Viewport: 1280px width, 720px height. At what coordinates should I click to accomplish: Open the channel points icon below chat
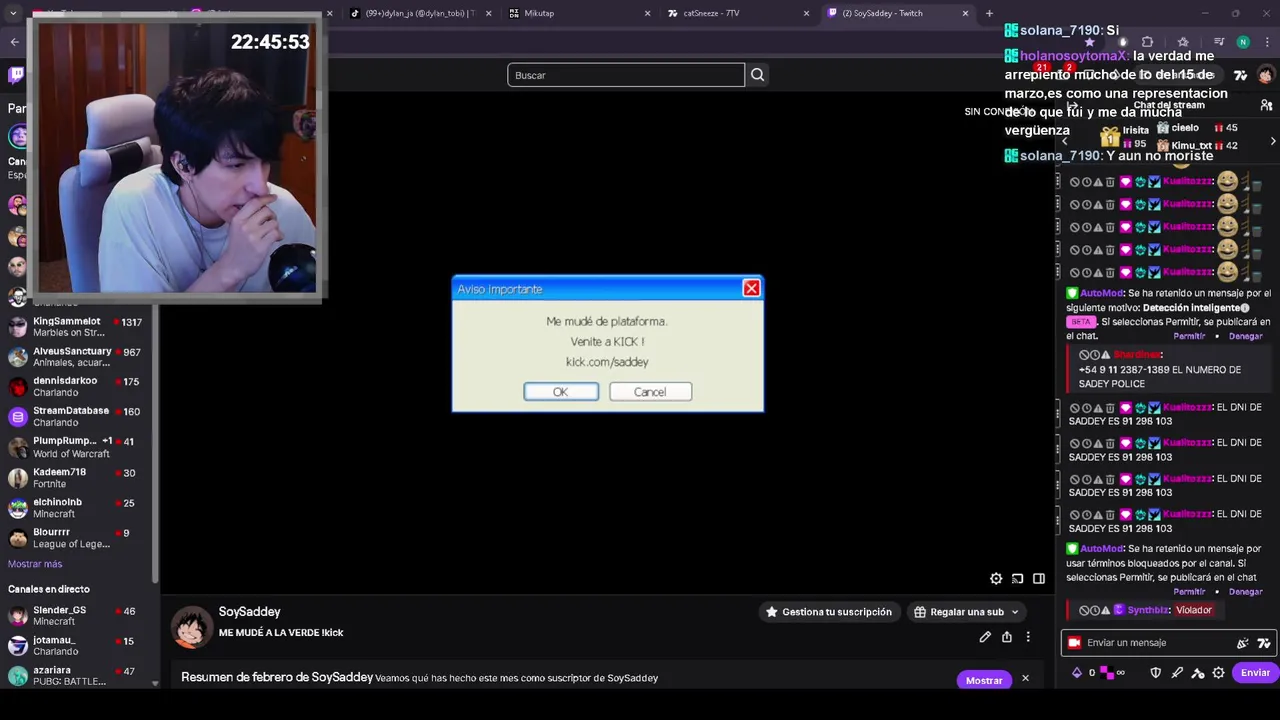[x=1077, y=673]
